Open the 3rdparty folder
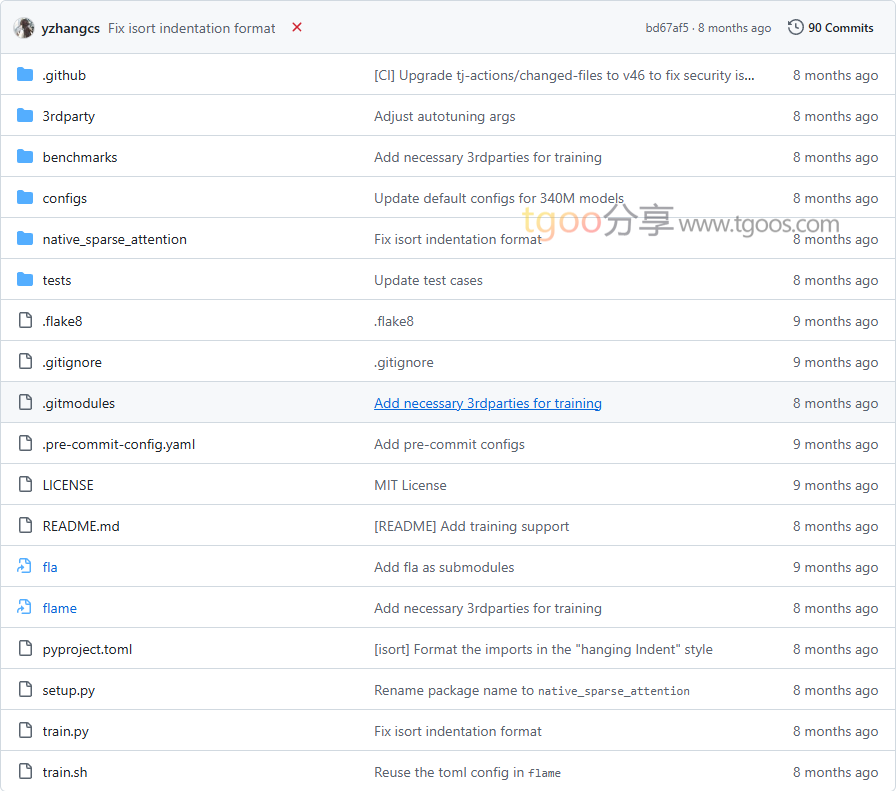 tap(68, 116)
